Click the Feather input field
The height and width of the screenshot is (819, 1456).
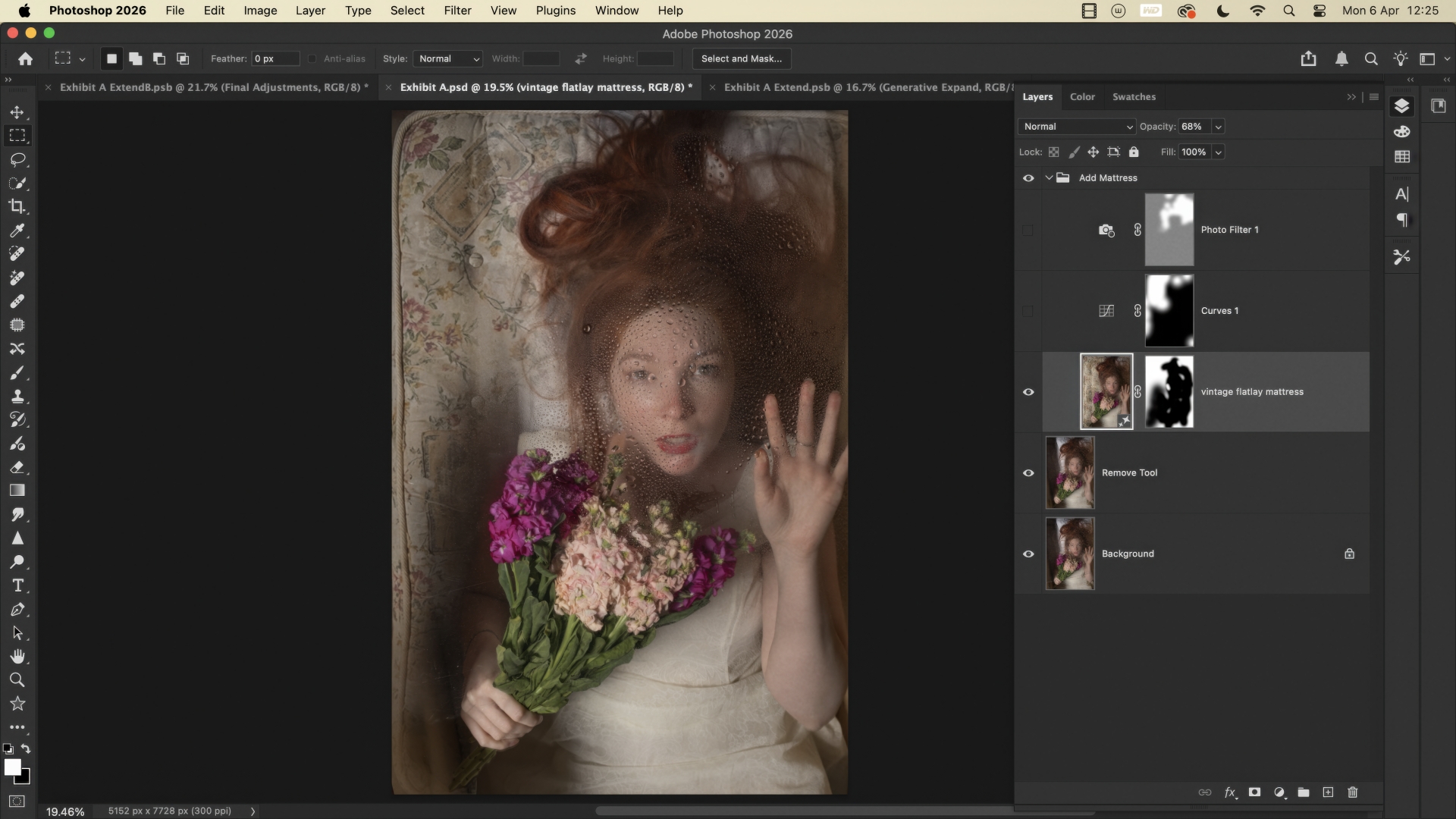point(275,59)
